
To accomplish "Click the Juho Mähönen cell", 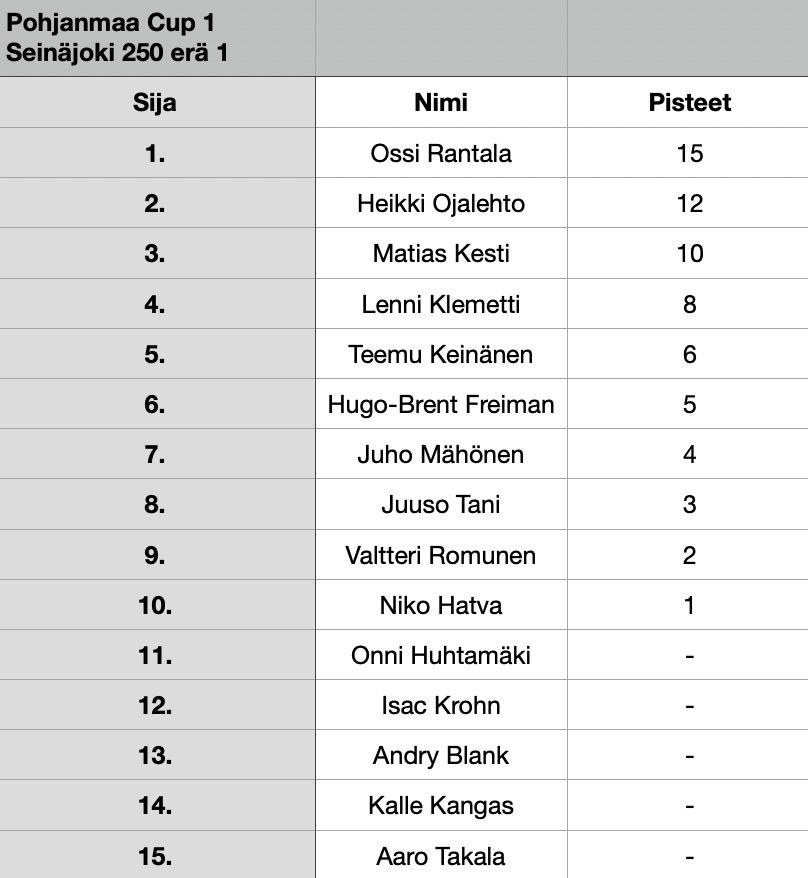I will coord(441,454).
